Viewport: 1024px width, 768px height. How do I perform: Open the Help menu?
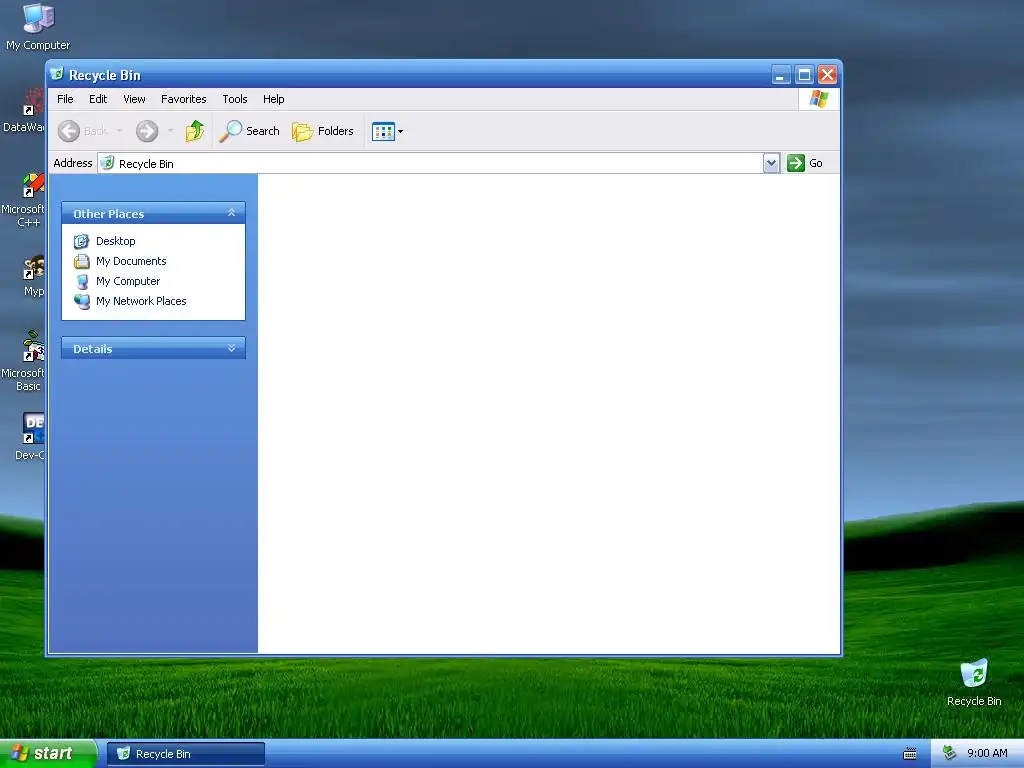pyautogui.click(x=274, y=99)
